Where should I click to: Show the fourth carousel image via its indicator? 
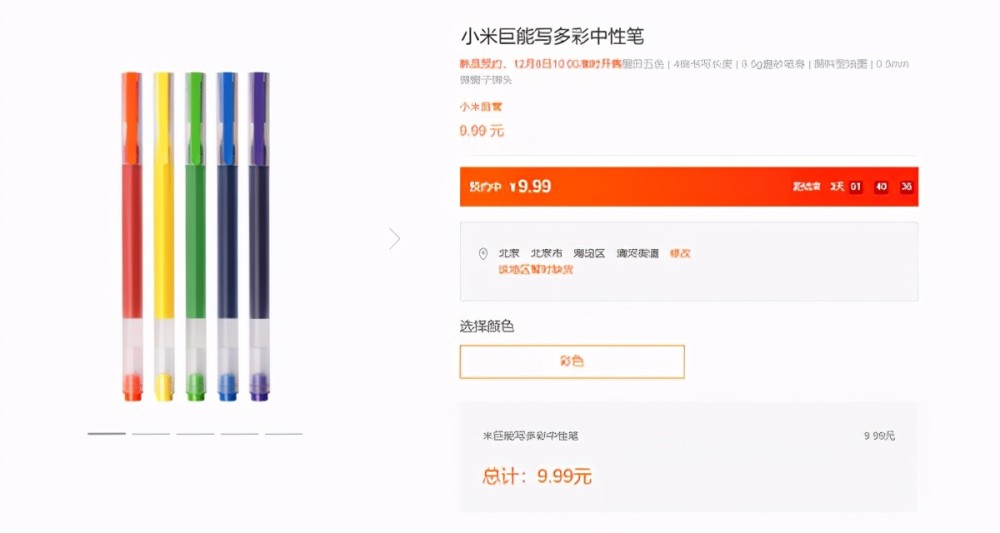[239, 434]
